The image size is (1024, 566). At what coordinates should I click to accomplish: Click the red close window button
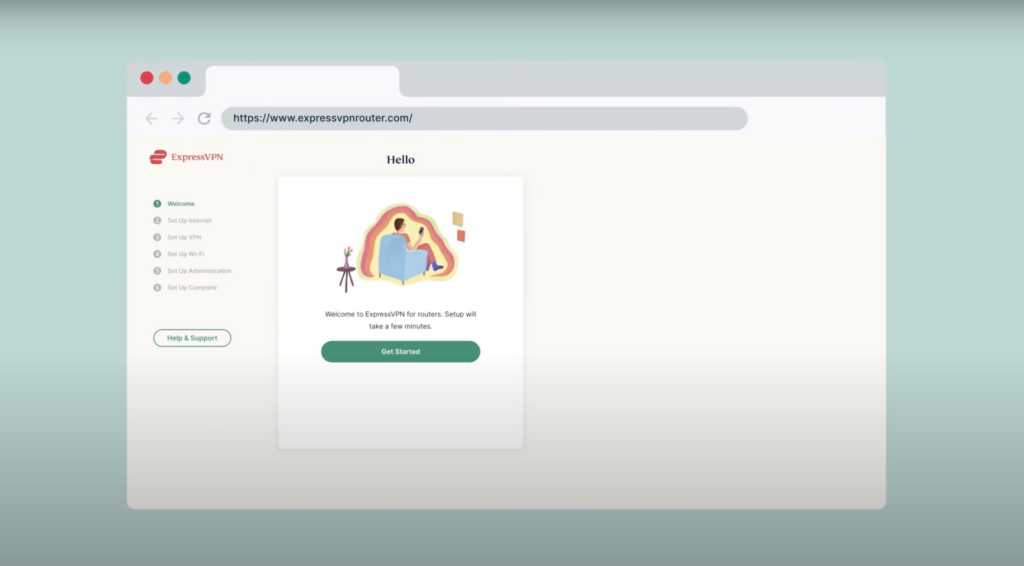147,78
